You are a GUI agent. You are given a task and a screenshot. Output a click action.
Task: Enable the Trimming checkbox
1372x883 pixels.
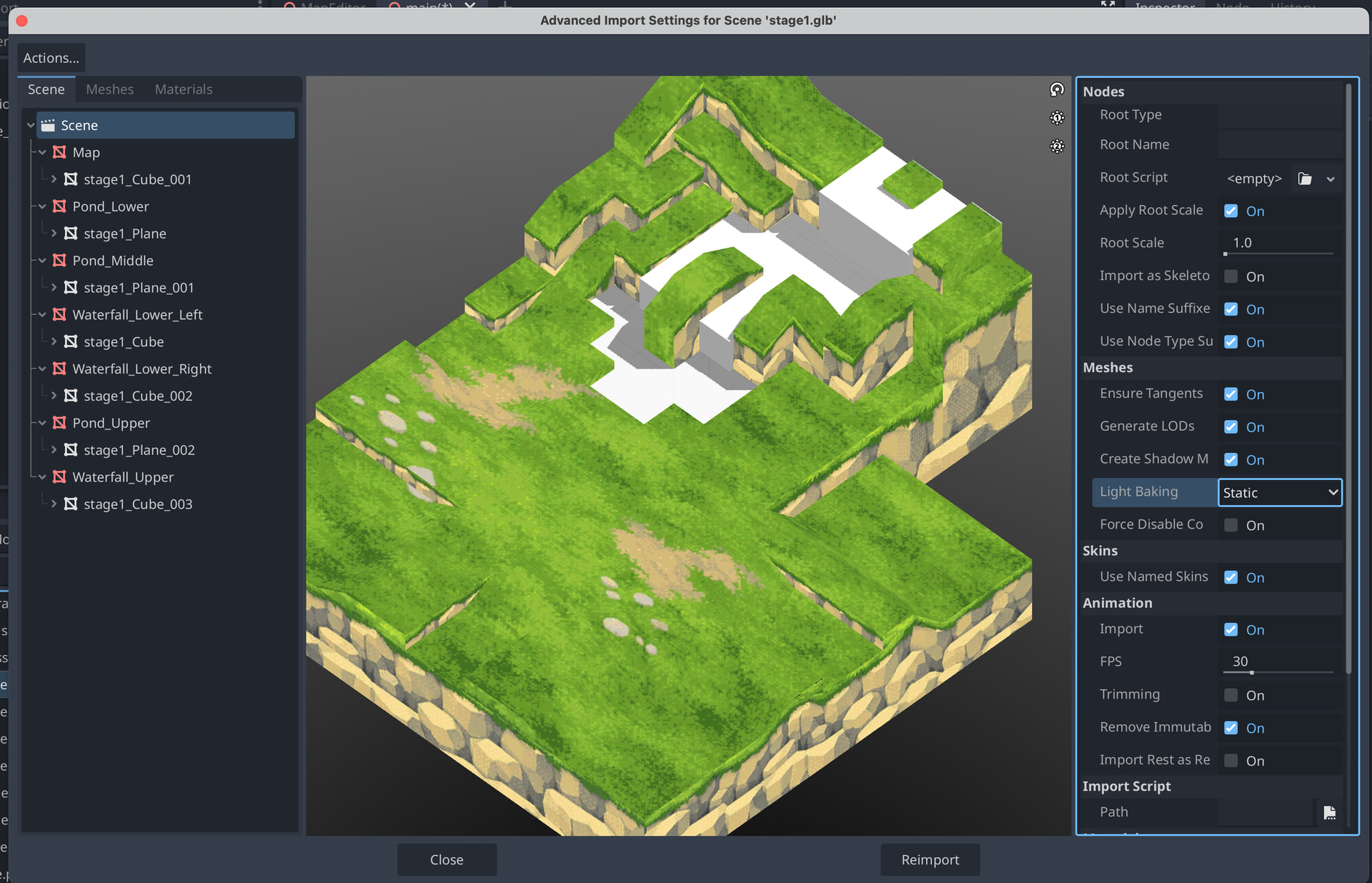click(x=1231, y=695)
